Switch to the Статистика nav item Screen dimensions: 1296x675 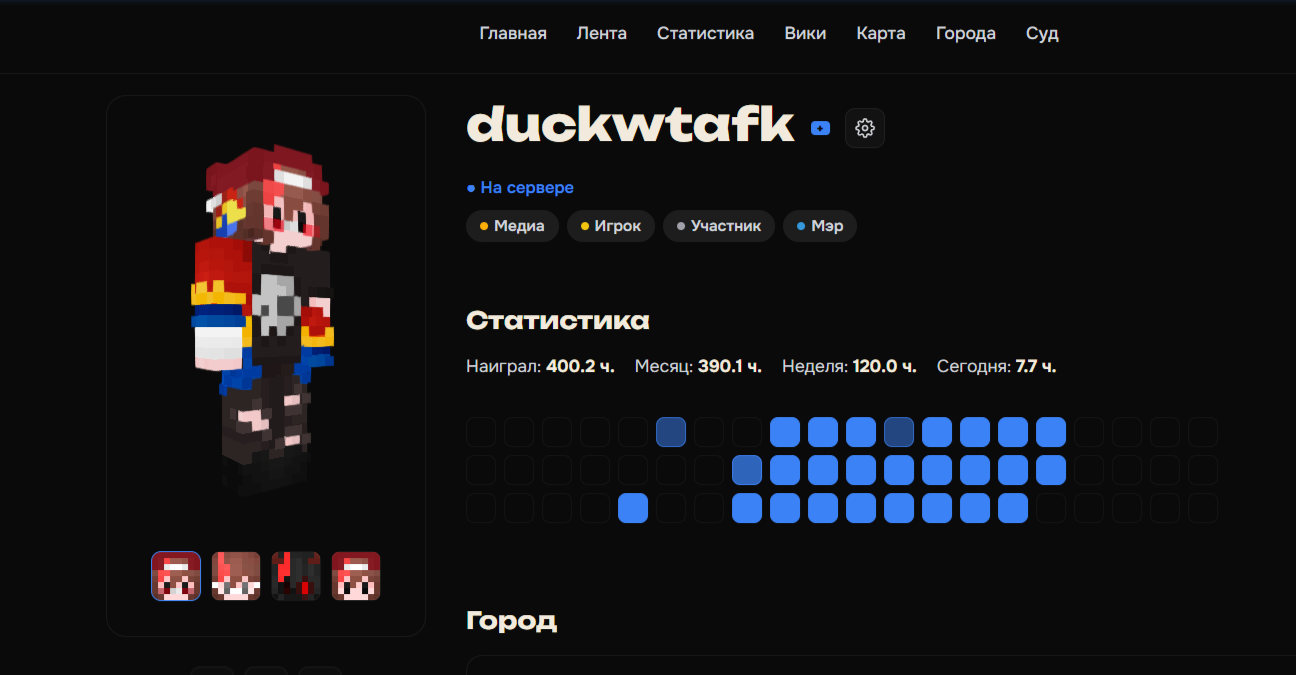(x=706, y=33)
